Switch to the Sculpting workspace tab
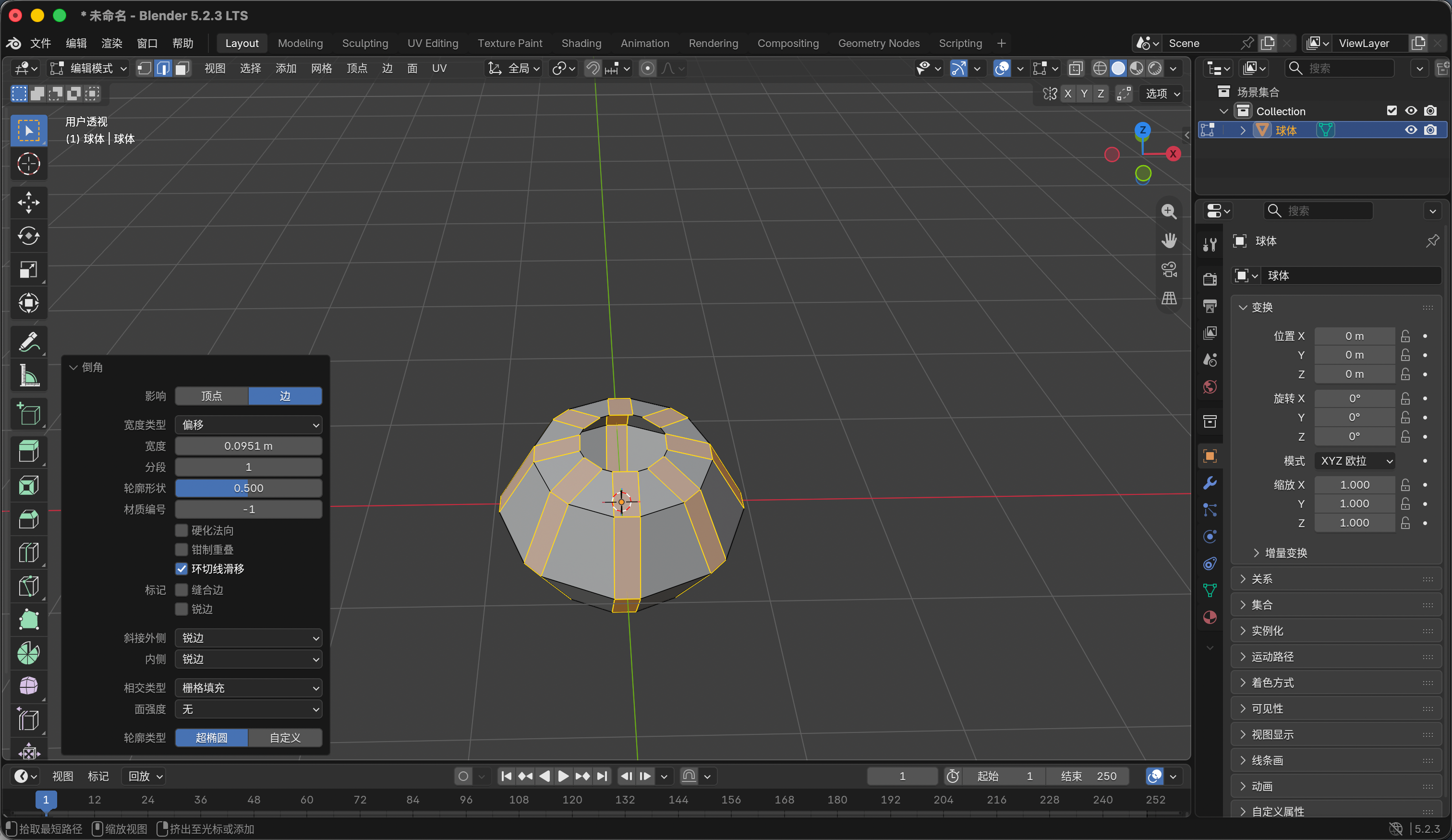1452x840 pixels. (x=365, y=43)
